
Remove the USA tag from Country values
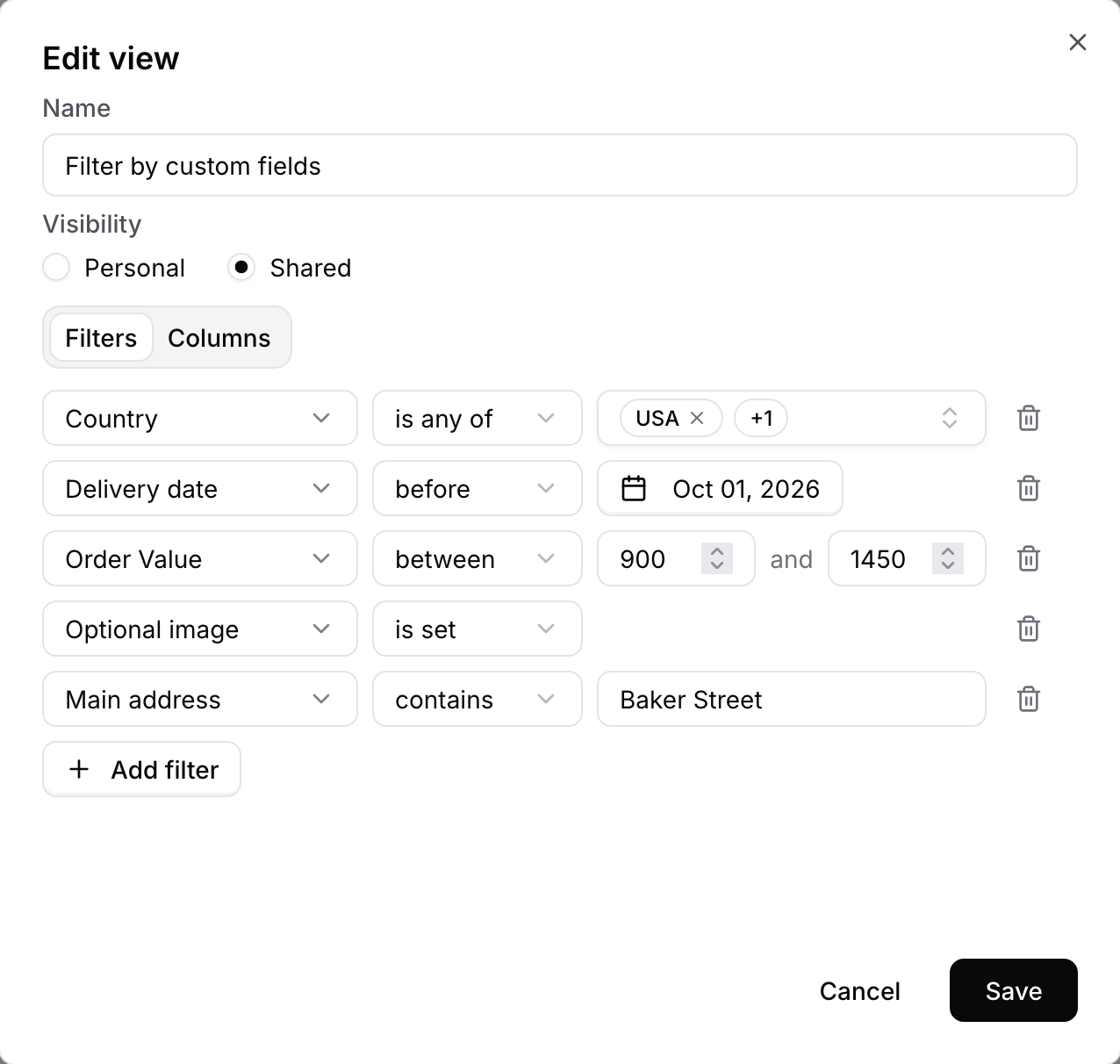click(x=697, y=418)
